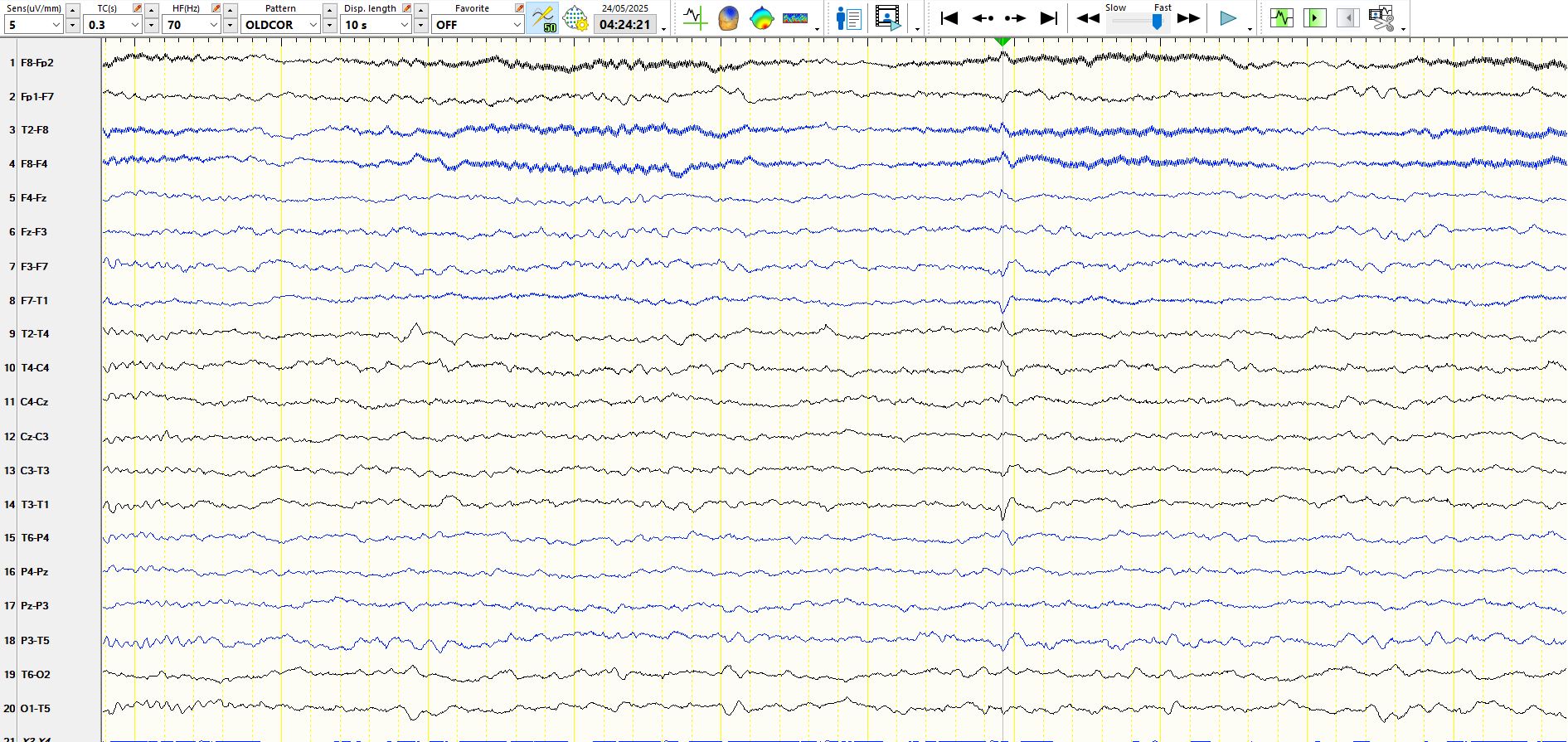Select channel label T2-F8
This screenshot has height=742, width=1568.
35,129
